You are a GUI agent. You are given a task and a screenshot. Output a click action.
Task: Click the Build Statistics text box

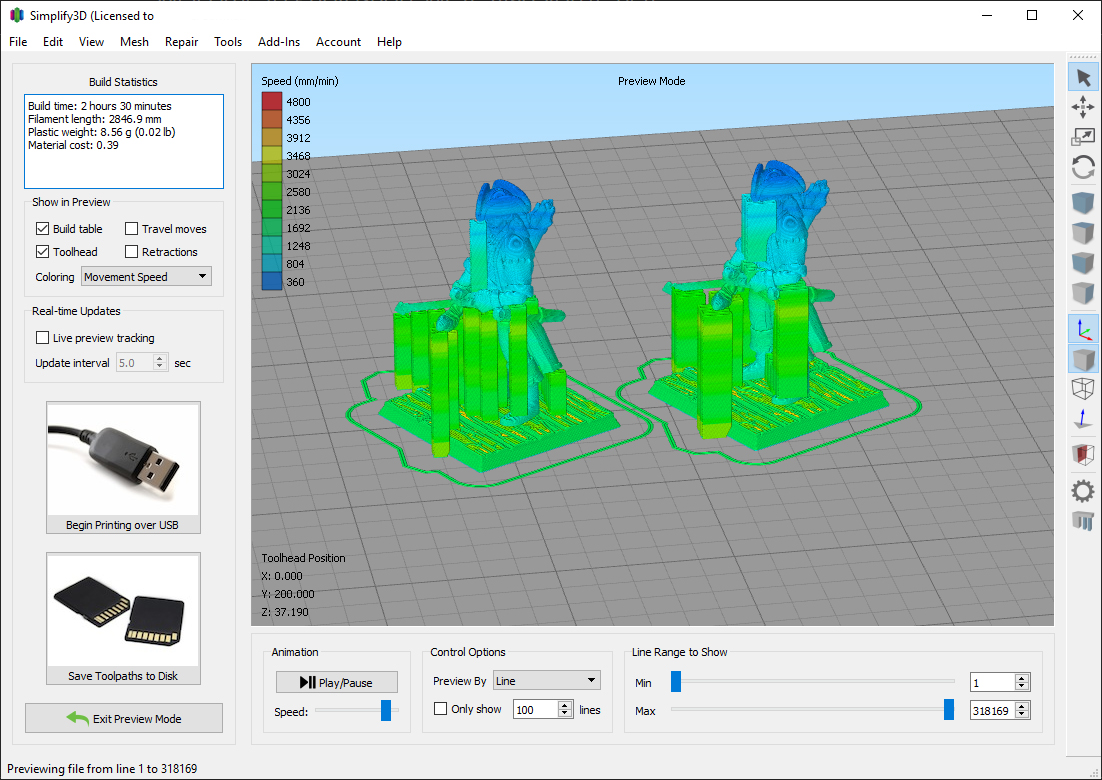click(x=124, y=141)
